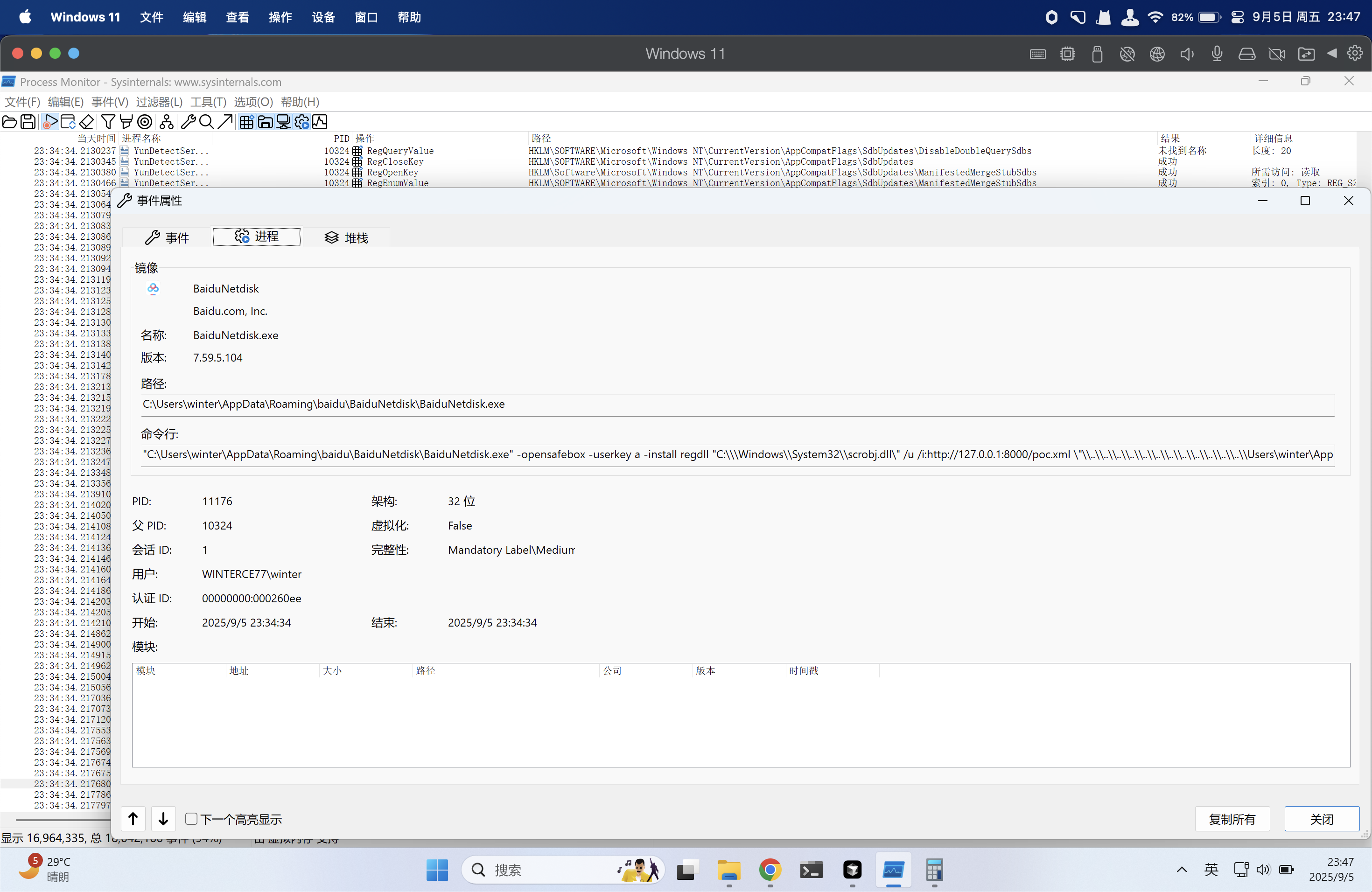Image resolution: width=1372 pixels, height=892 pixels.
Task: Click the Find magnifier toolbar icon
Action: point(206,122)
